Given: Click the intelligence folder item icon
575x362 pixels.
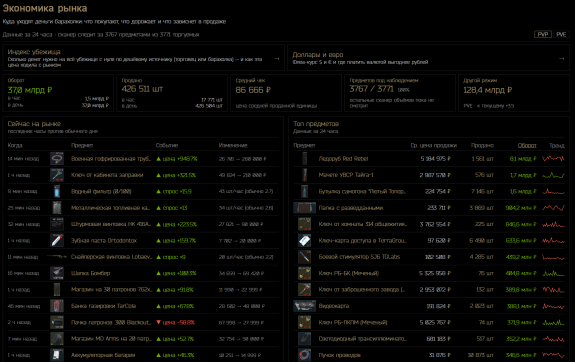Looking at the screenshot, I should coord(304,208).
